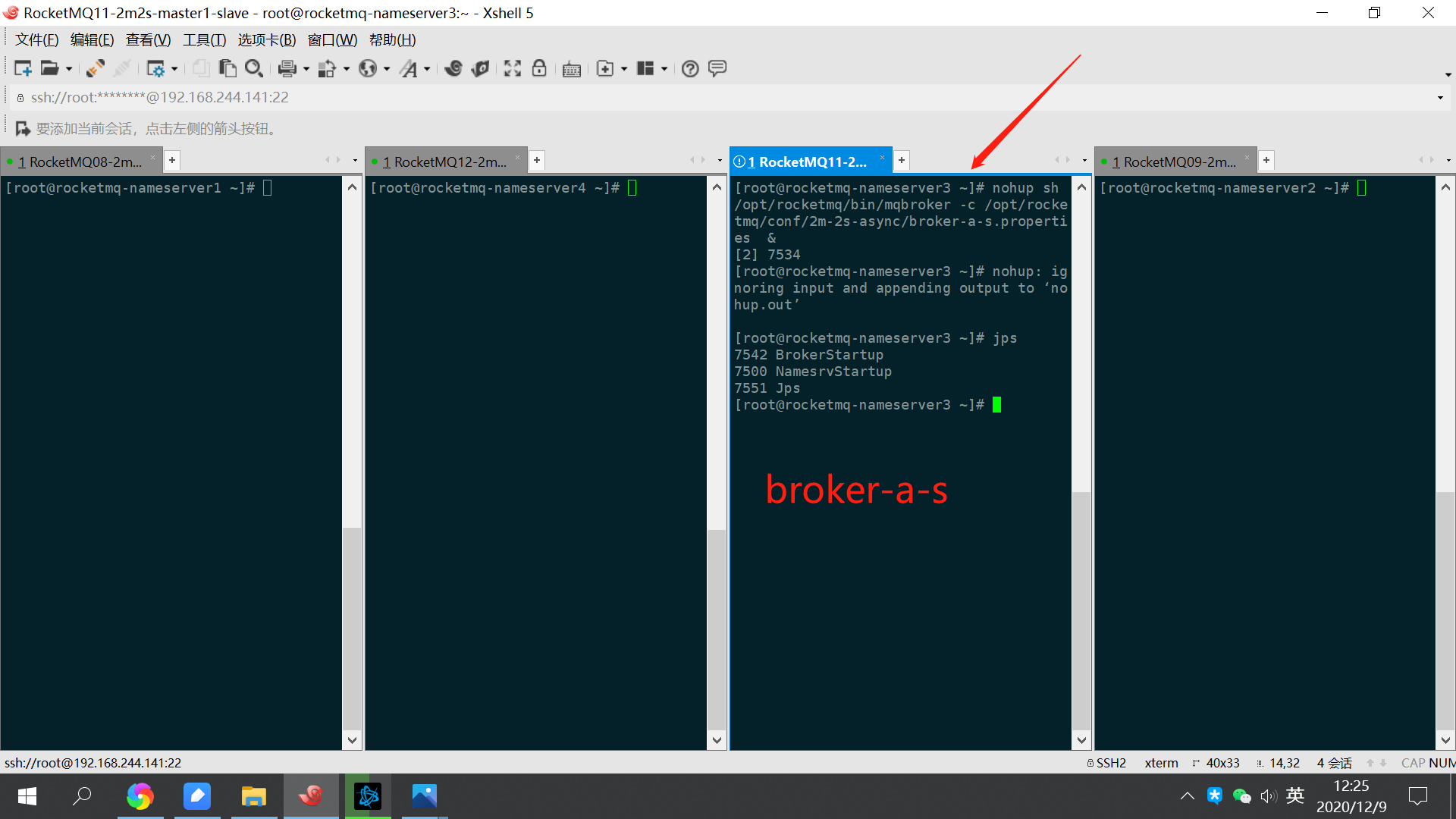Expand the new tab group dropdown arrow
The width and height of the screenshot is (1456, 819).
click(624, 69)
